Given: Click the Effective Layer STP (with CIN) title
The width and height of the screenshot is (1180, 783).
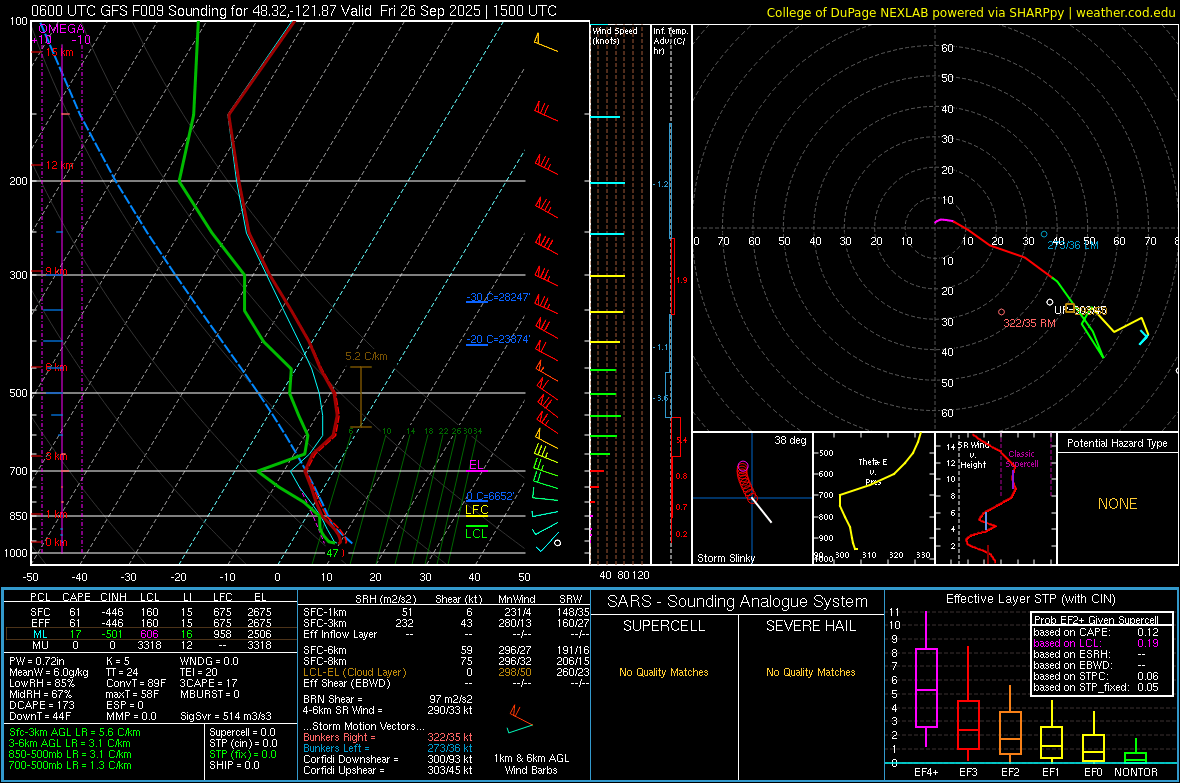Looking at the screenshot, I should (x=1030, y=599).
